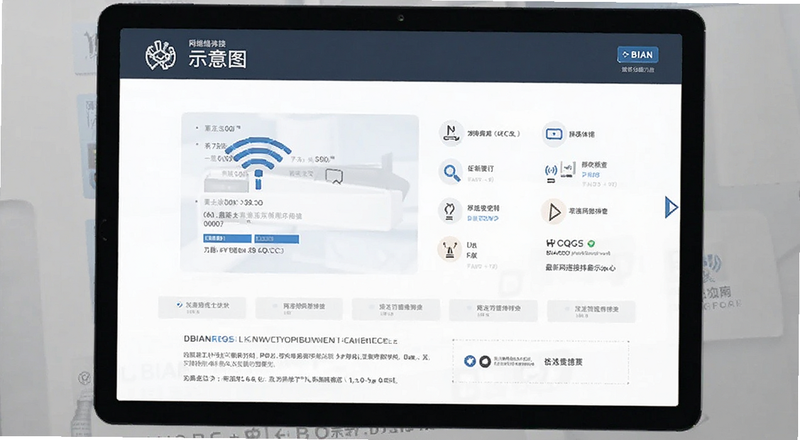Viewport: 800px width, 440px height.
Task: Click the blue magnifying glass search icon
Action: tap(451, 173)
